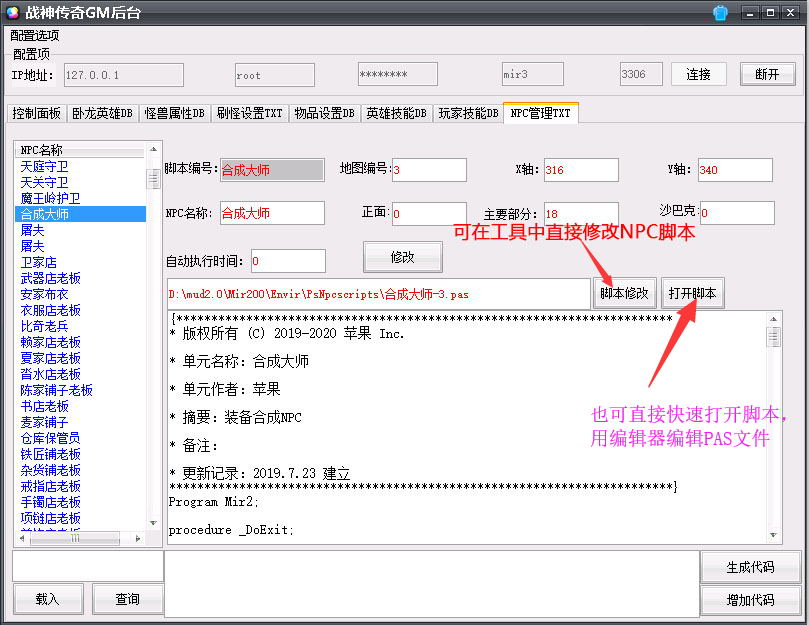This screenshot has height=625, width=809.
Task: Click the app icon in title bar
Action: click(13, 13)
